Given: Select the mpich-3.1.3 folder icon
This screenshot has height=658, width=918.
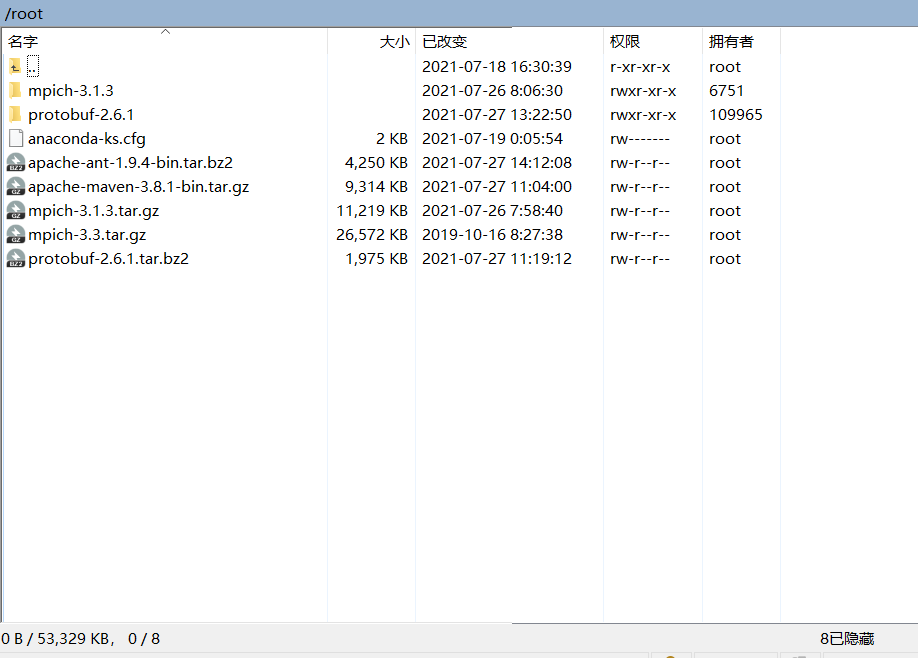Looking at the screenshot, I should 15,91.
